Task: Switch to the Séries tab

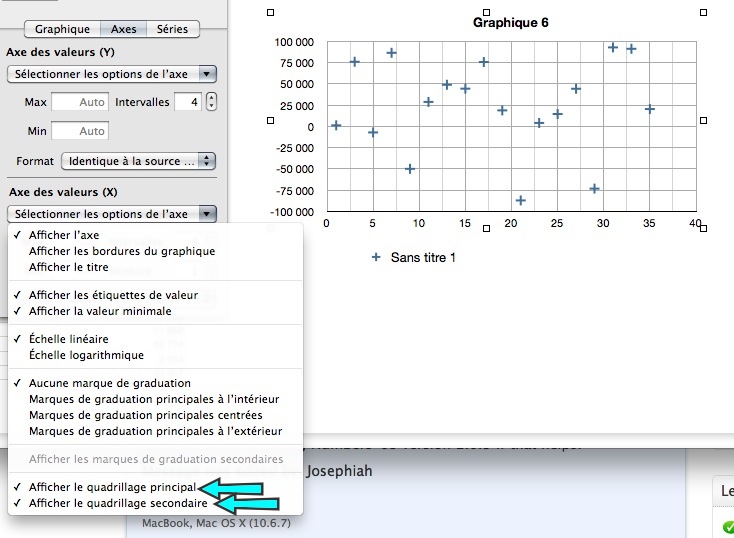Action: [172, 29]
